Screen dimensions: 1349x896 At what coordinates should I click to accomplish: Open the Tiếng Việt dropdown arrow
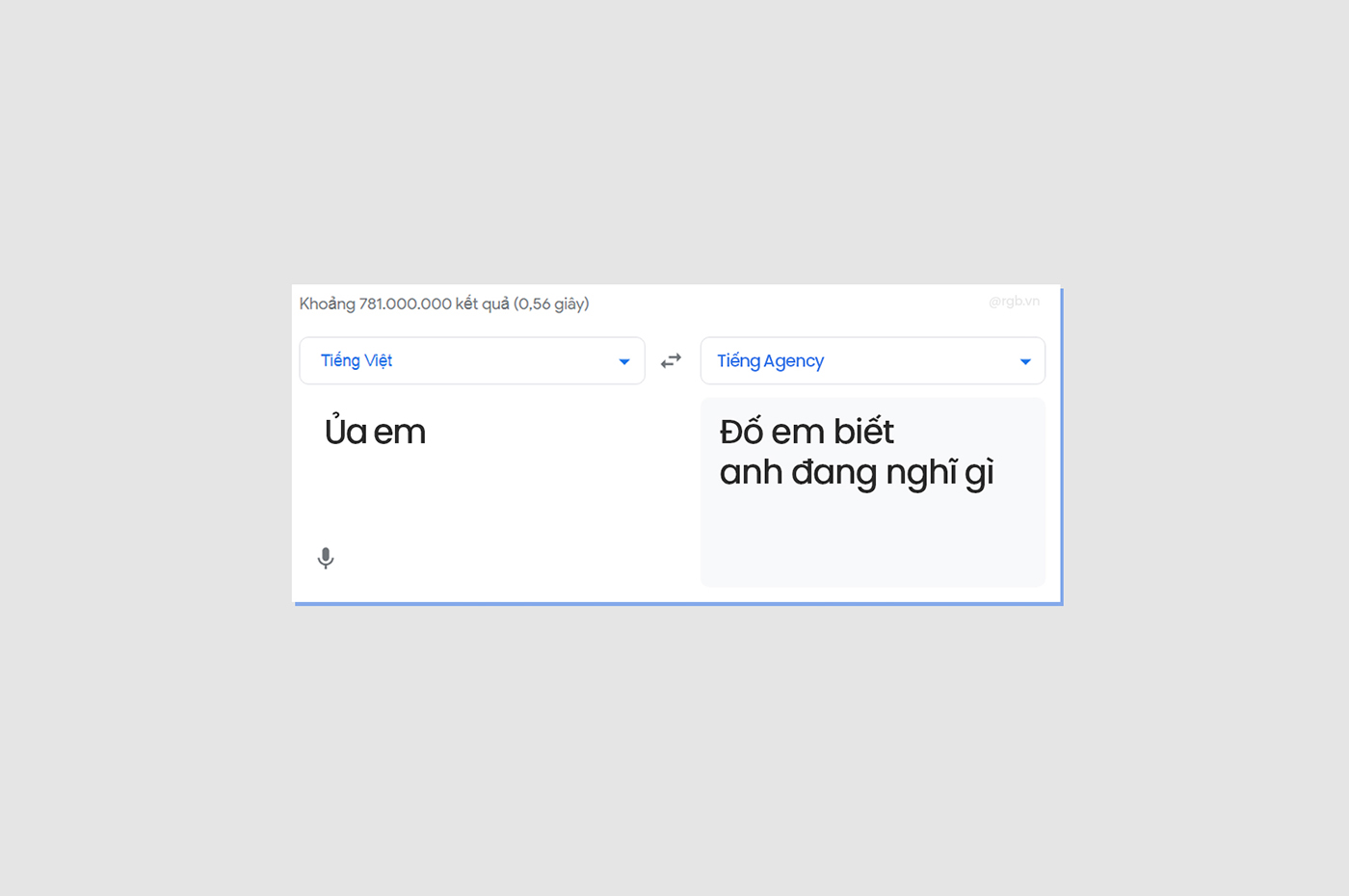(x=623, y=361)
